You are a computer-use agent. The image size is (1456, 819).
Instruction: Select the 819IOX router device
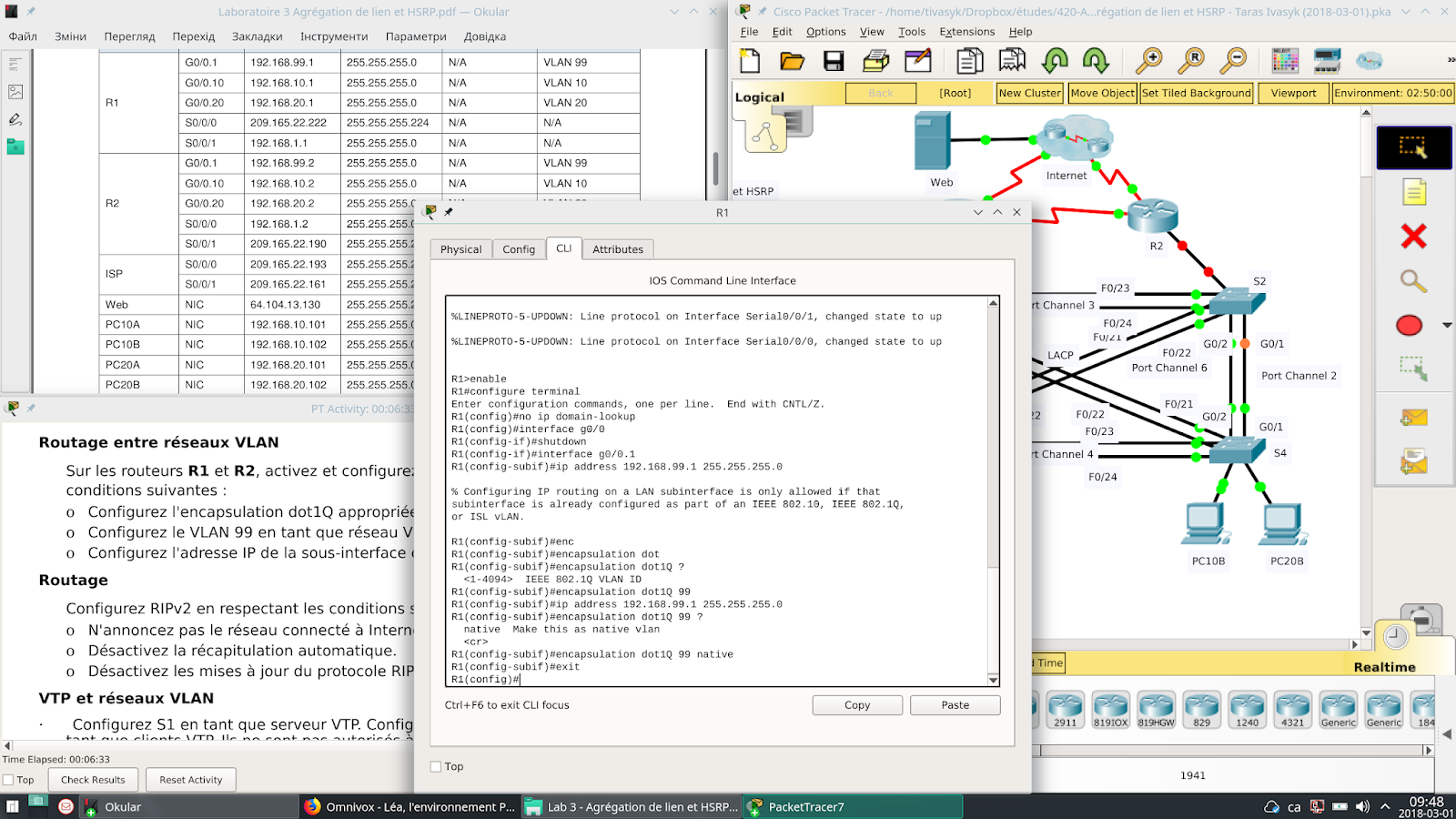coord(1110,710)
